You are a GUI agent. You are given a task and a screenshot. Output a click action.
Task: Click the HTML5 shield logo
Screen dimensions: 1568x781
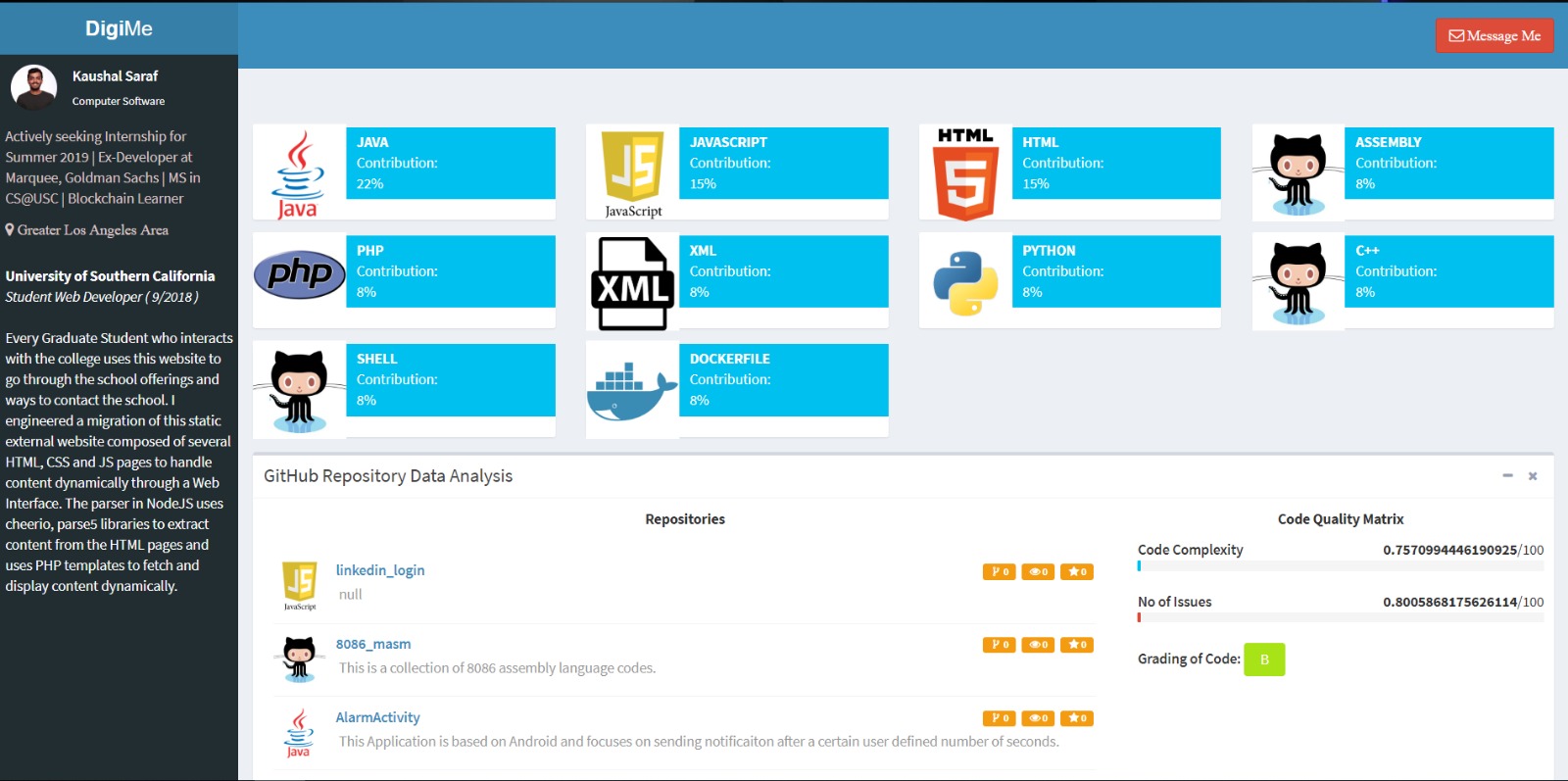[x=965, y=174]
